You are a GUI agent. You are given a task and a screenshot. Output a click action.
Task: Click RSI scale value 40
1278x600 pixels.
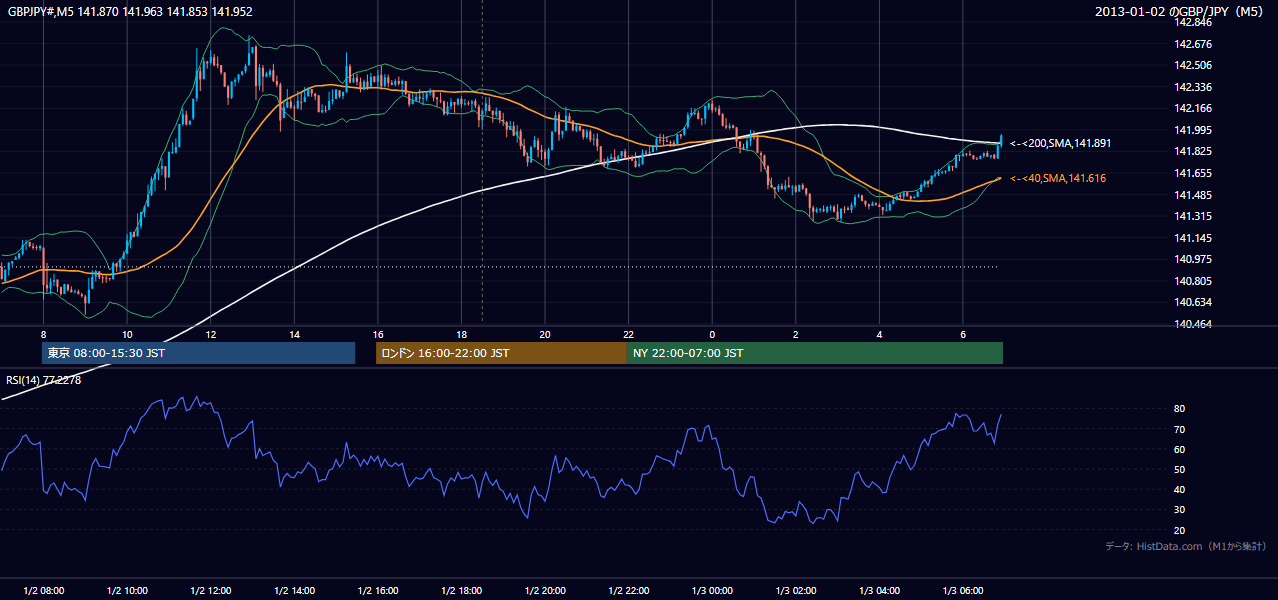1179,489
